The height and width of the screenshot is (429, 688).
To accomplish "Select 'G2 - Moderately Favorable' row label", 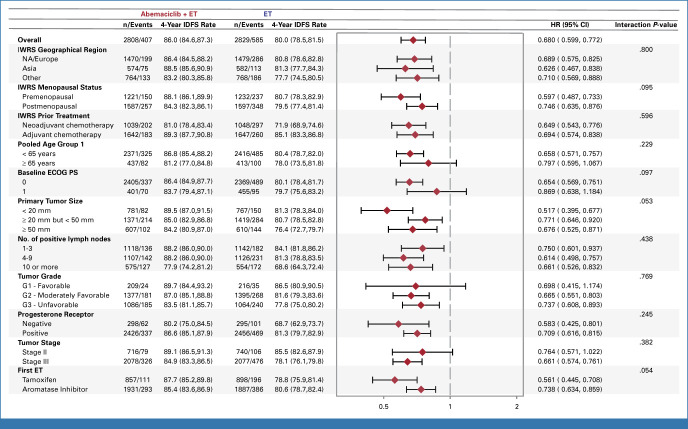I will [66, 296].
